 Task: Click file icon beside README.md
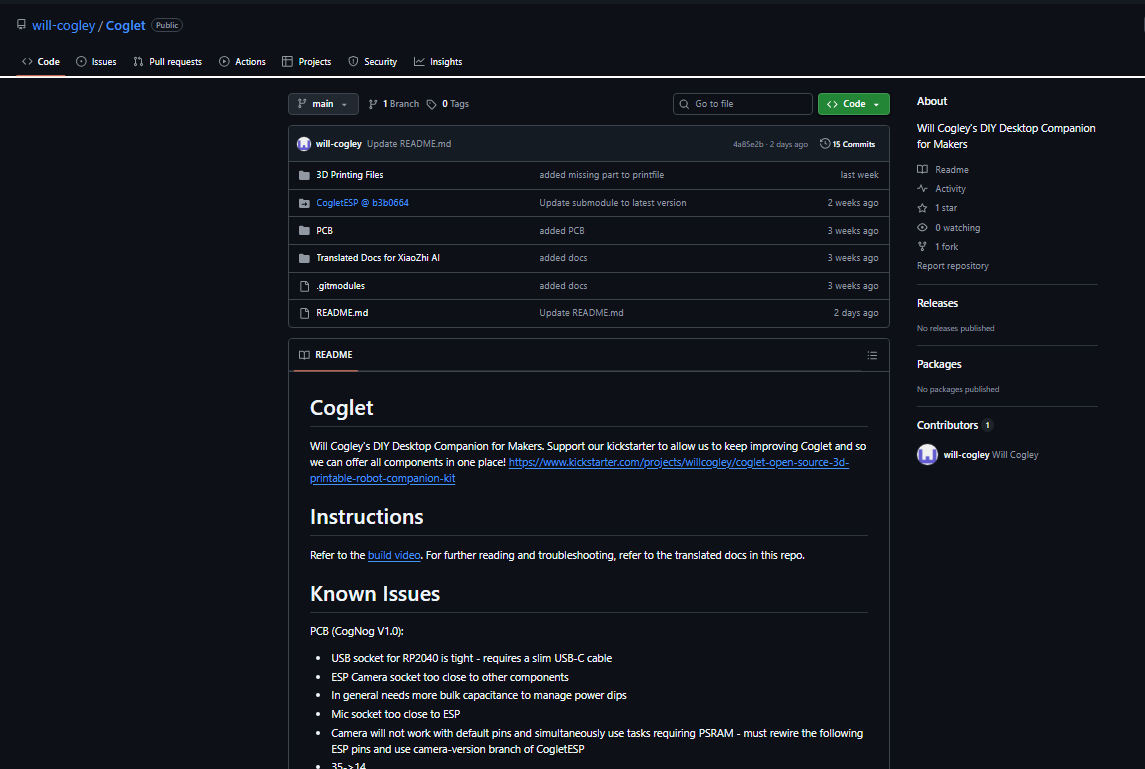305,313
